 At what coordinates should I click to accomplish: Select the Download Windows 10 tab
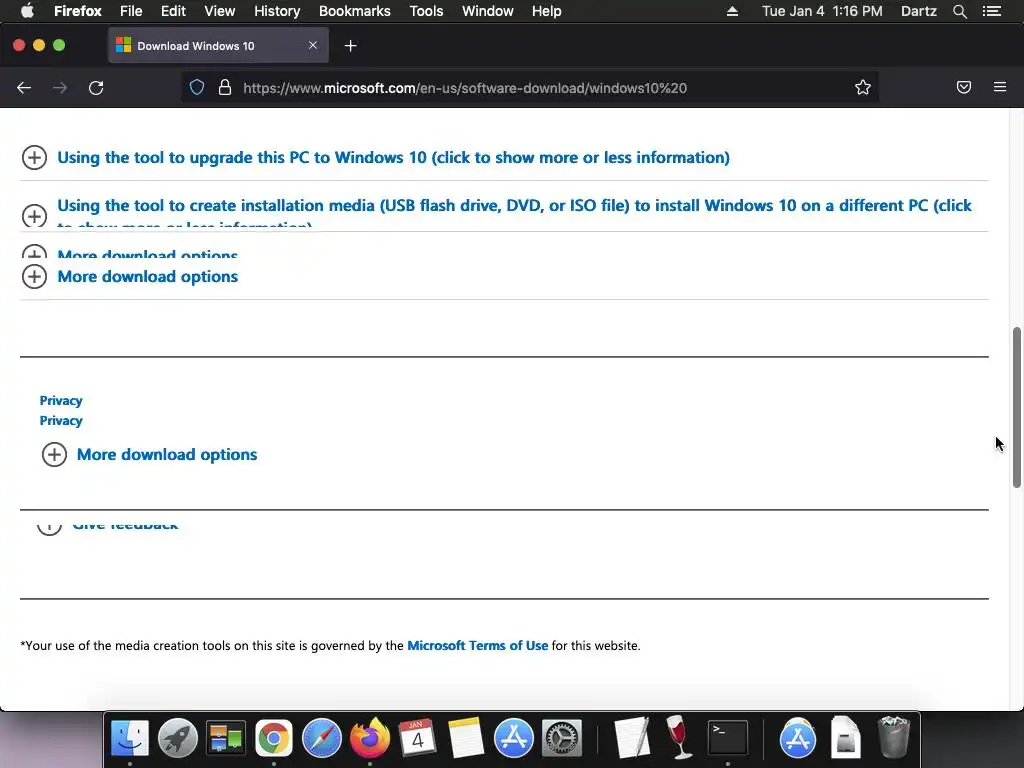point(218,46)
